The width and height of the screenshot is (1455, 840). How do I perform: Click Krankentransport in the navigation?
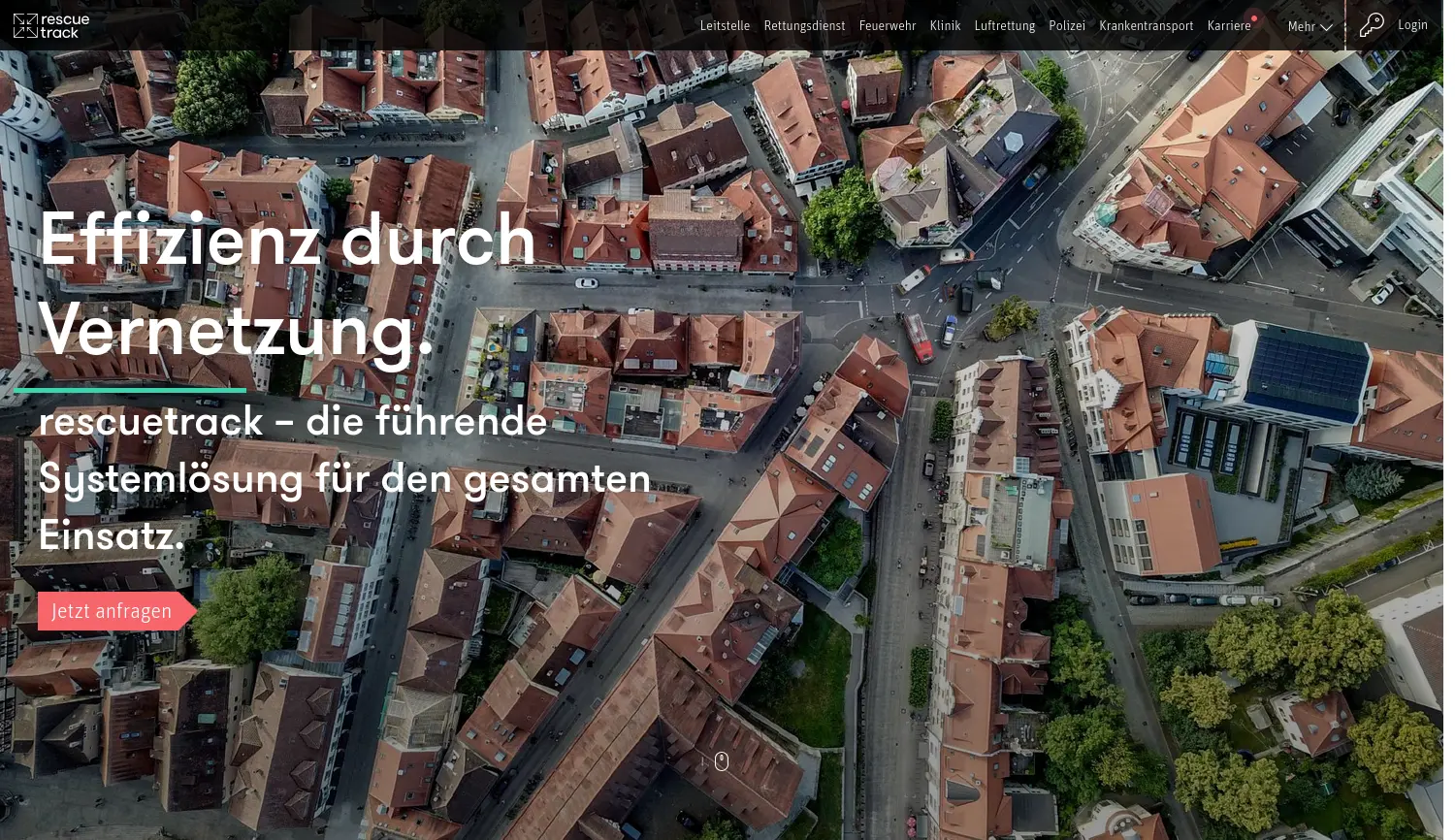tap(1146, 25)
